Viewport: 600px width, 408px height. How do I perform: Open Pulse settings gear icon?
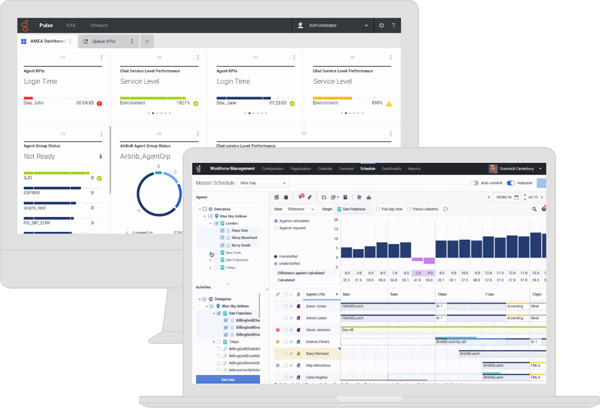(382, 25)
